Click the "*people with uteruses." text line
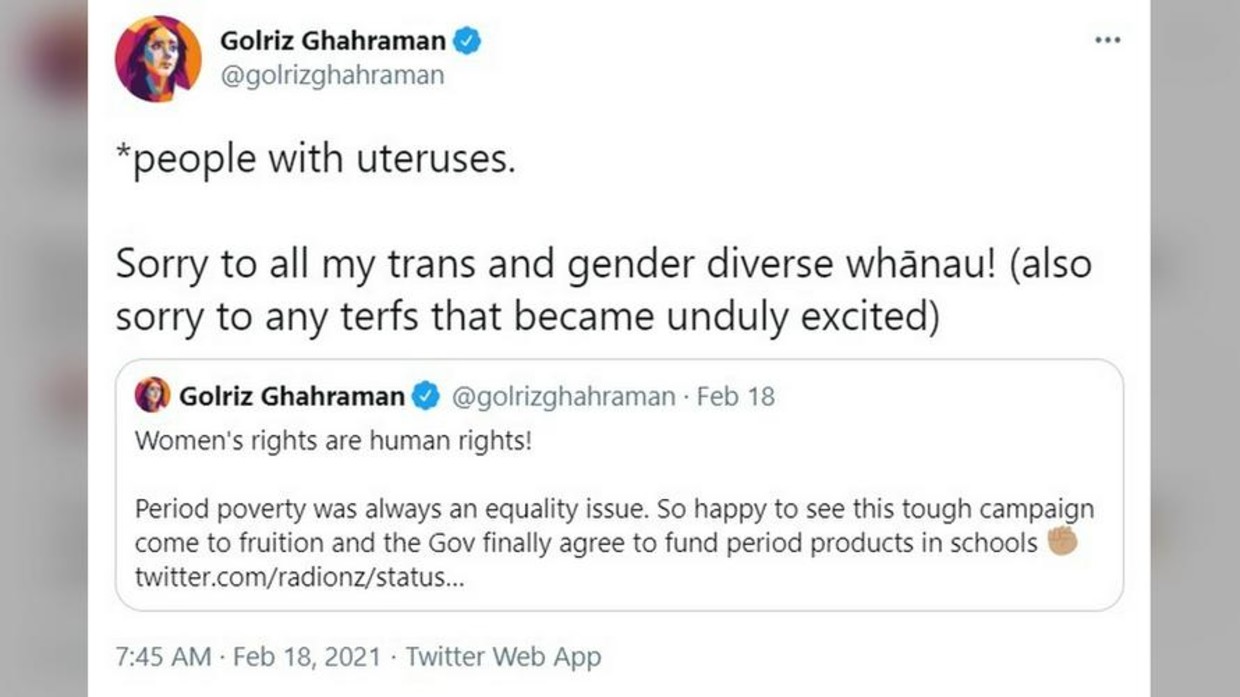 coord(316,159)
